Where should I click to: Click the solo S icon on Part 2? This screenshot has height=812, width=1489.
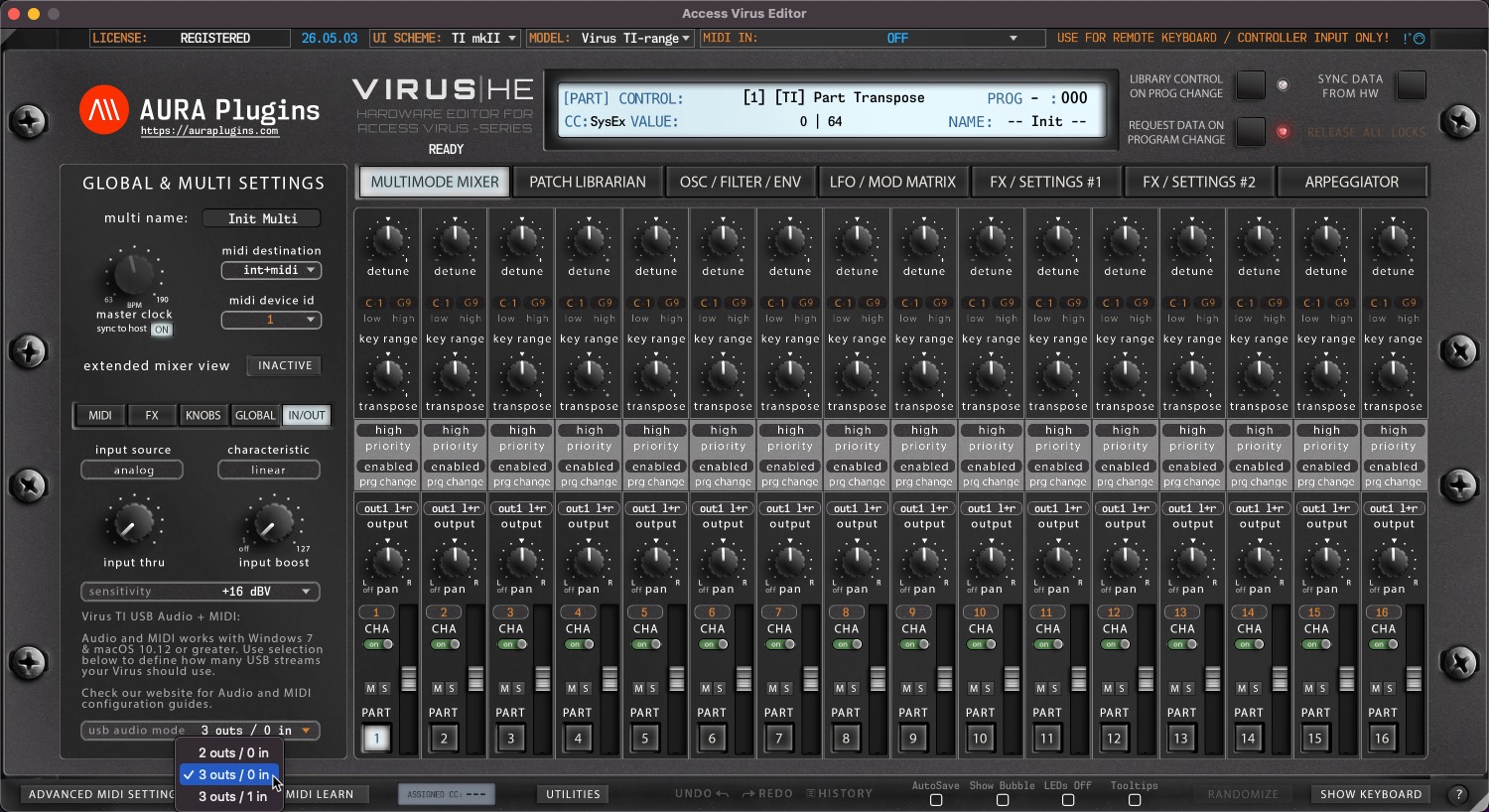(452, 688)
